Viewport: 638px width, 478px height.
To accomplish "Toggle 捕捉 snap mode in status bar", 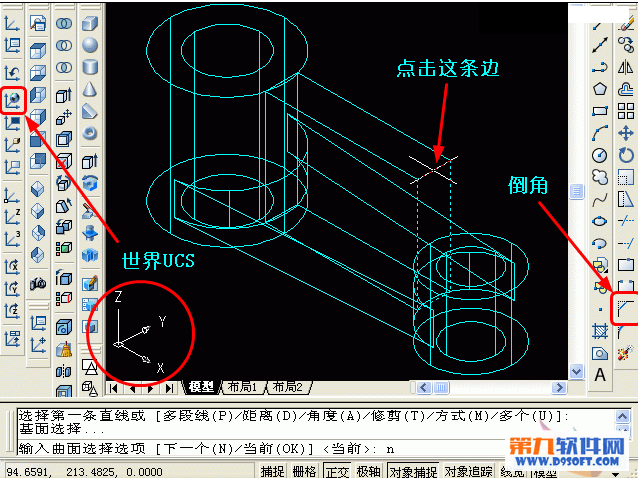I will click(x=273, y=471).
